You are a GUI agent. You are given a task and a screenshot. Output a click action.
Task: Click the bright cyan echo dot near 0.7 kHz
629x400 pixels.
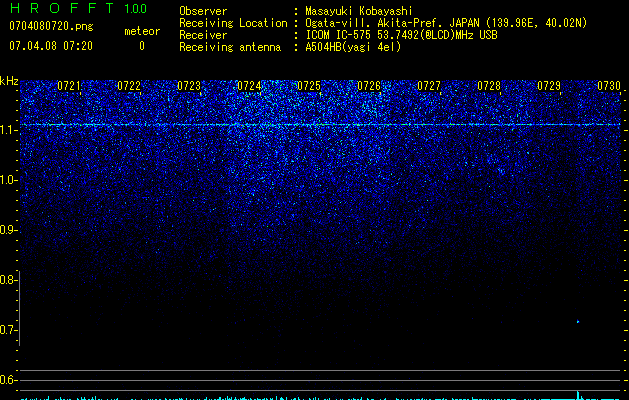coord(578,321)
